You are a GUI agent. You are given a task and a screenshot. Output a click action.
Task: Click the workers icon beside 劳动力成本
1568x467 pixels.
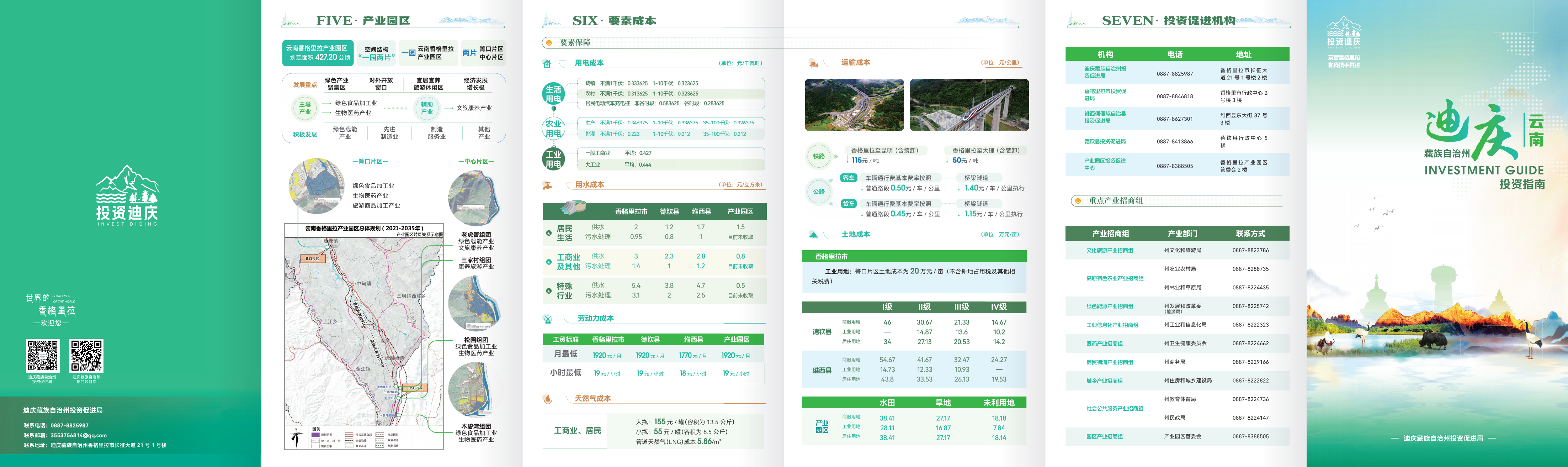tap(548, 319)
